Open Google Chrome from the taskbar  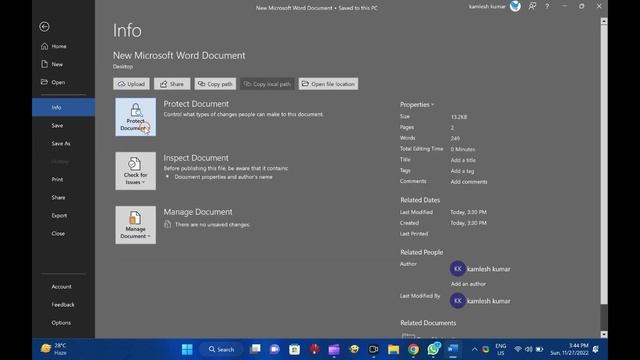[x=413, y=349]
